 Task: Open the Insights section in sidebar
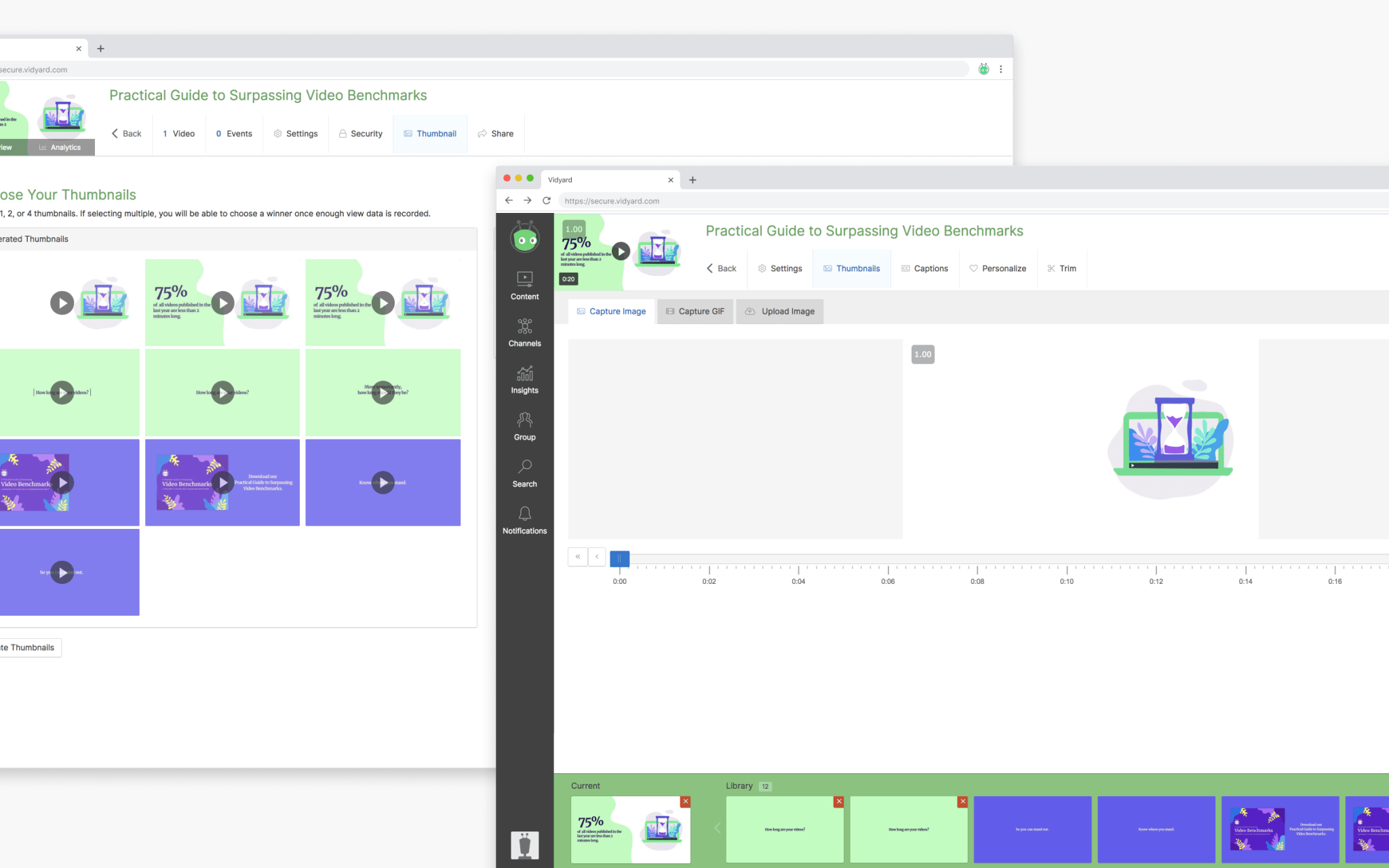525,380
